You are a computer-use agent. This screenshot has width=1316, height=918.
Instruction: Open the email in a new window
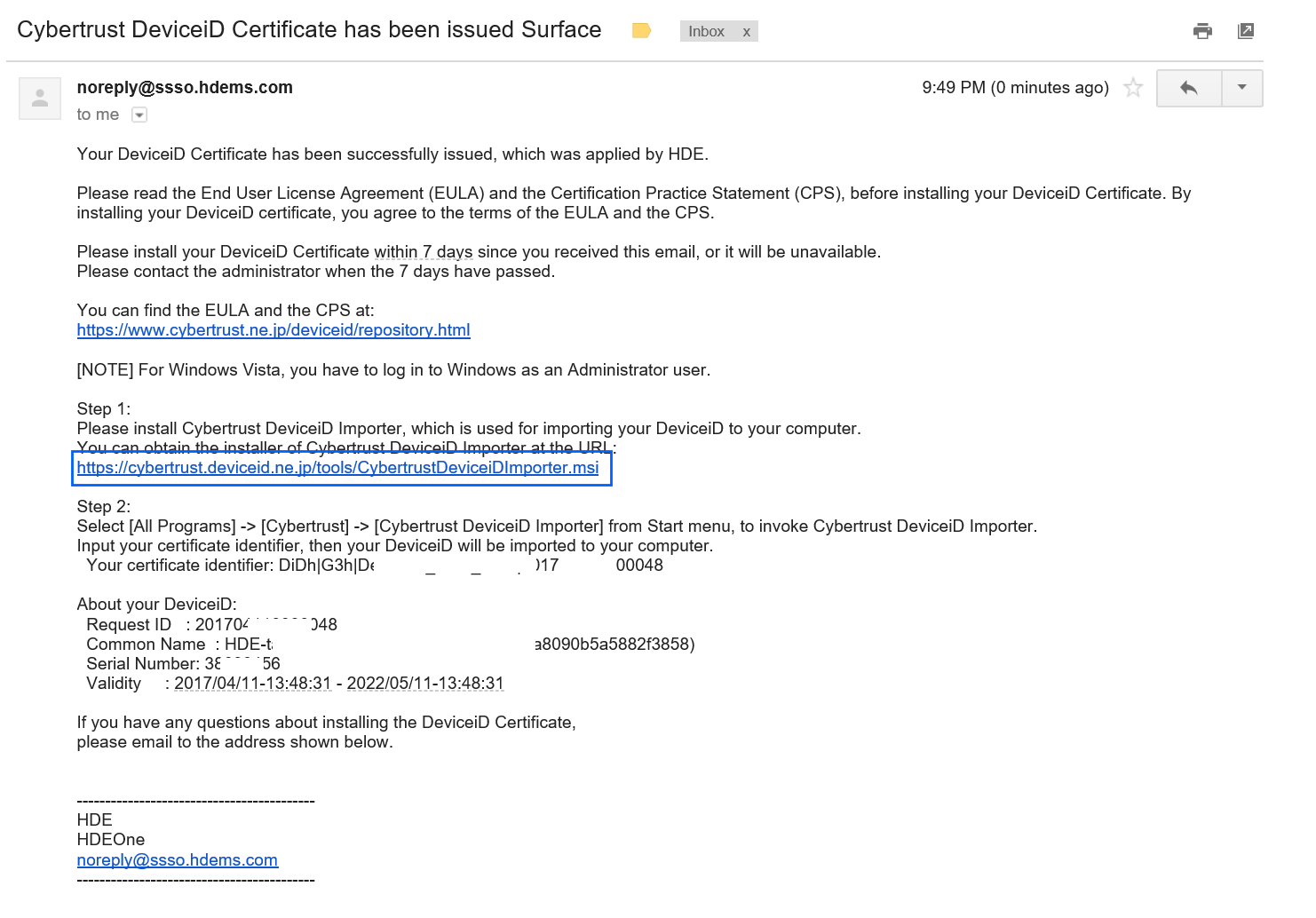coord(1246,31)
